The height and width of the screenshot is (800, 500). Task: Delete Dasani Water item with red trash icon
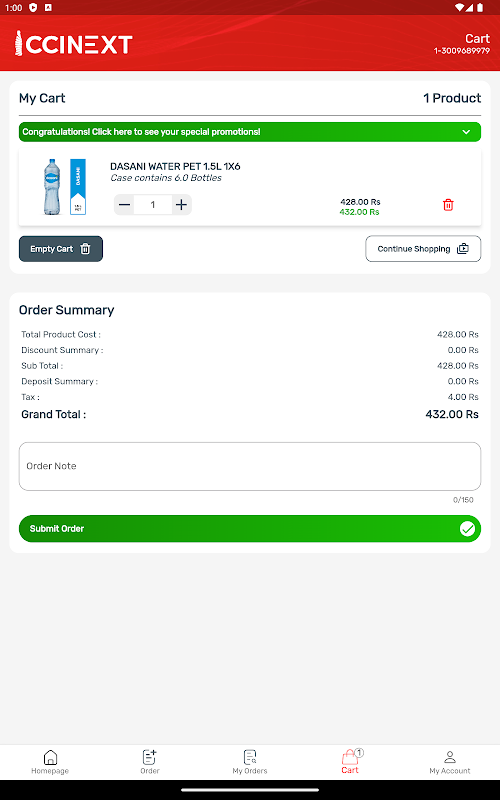pyautogui.click(x=448, y=205)
